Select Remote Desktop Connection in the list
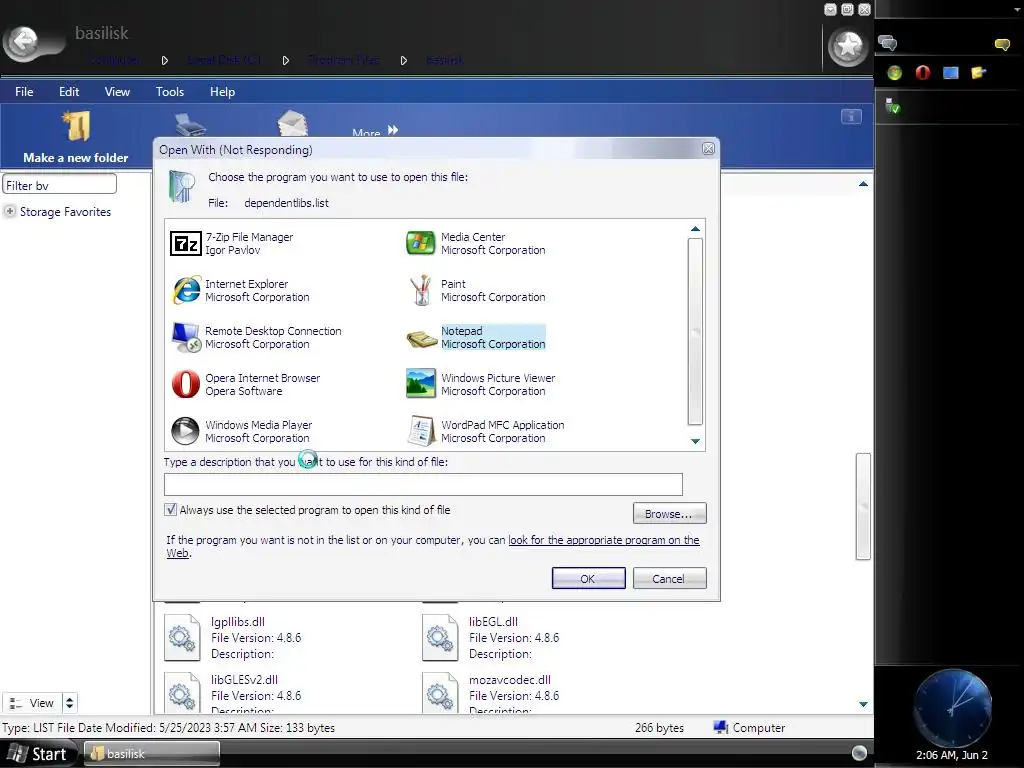Viewport: 1024px width, 768px height. click(x=256, y=338)
